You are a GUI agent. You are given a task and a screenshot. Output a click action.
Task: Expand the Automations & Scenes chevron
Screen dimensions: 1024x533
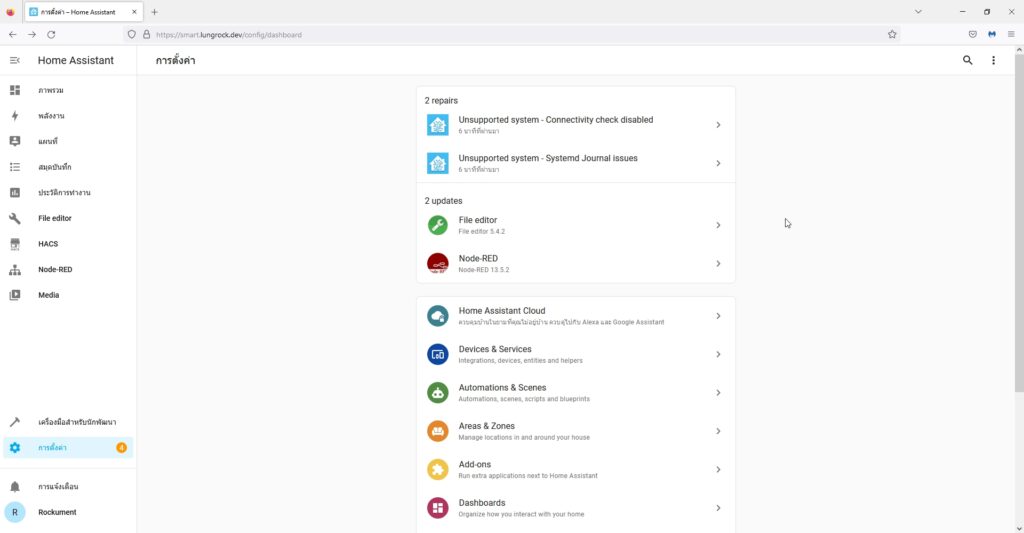click(x=718, y=393)
